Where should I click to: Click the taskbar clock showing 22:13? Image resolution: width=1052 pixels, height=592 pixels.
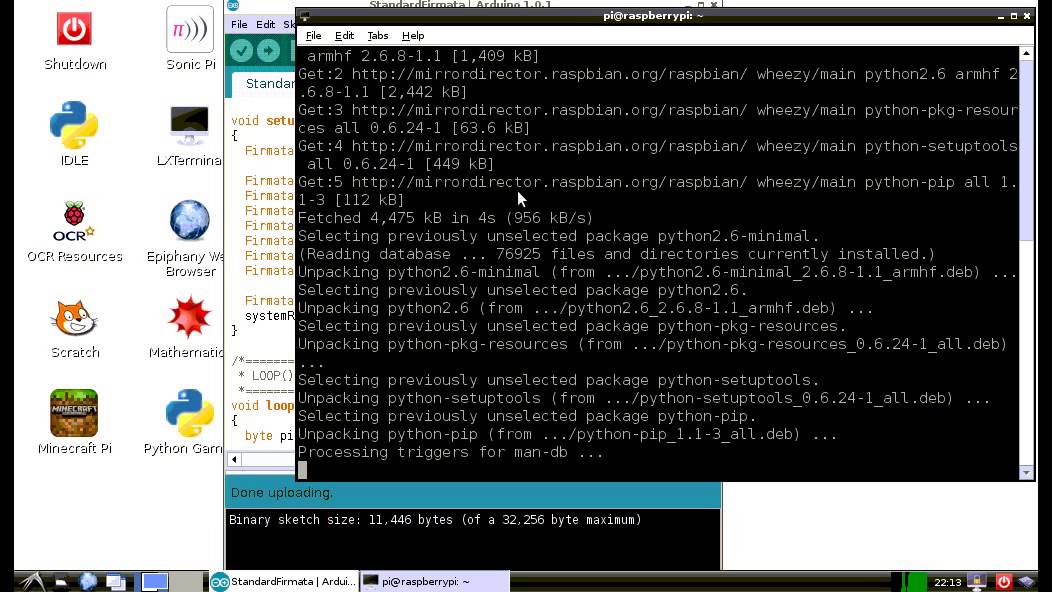[x=947, y=582]
